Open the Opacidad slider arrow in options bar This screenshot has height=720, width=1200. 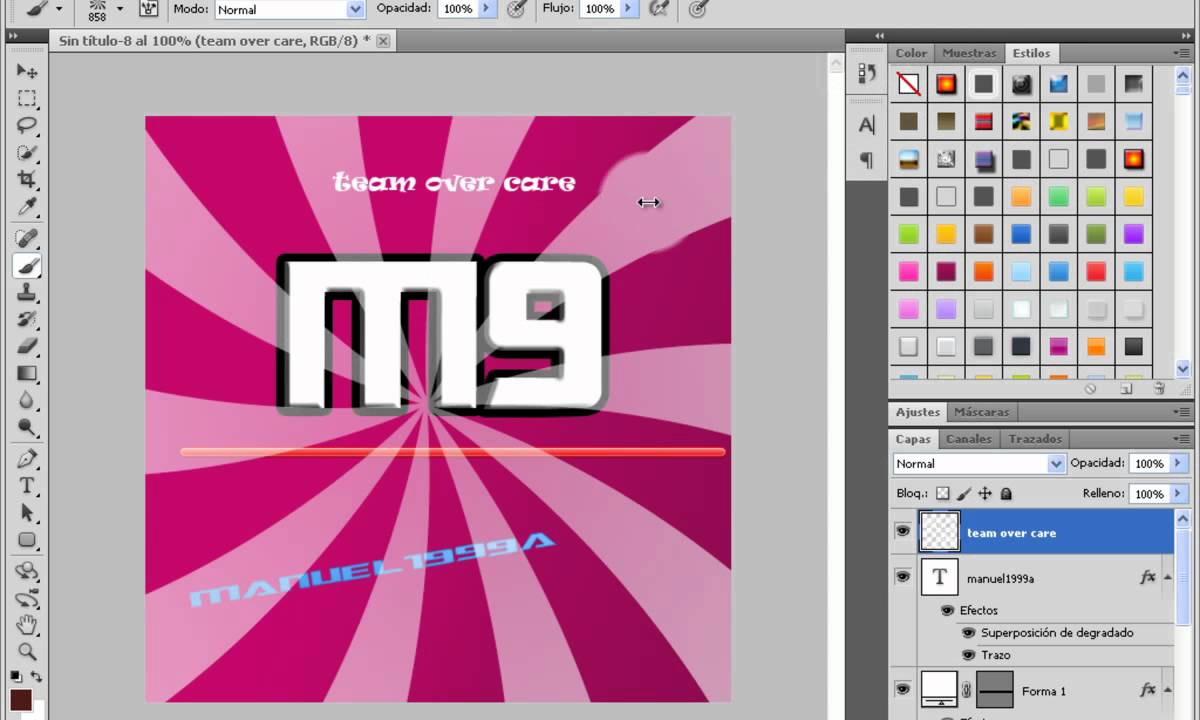[487, 9]
